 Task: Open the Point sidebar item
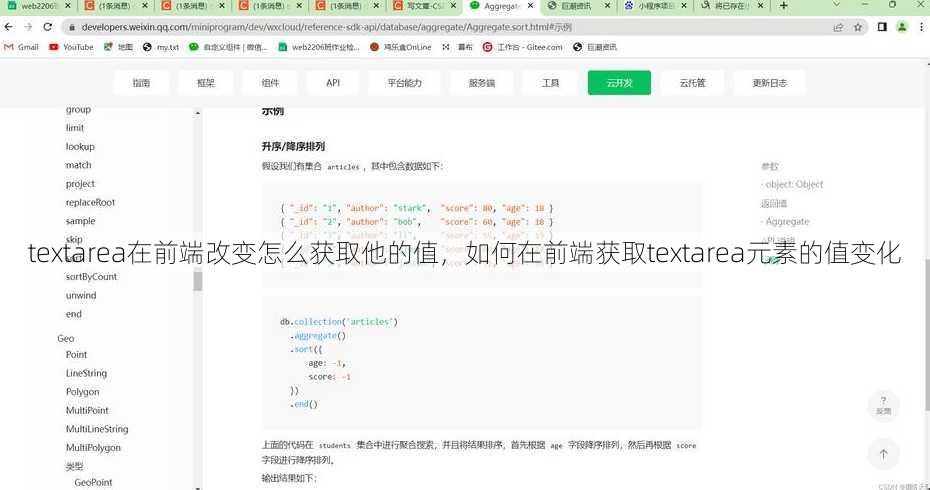[x=77, y=355]
